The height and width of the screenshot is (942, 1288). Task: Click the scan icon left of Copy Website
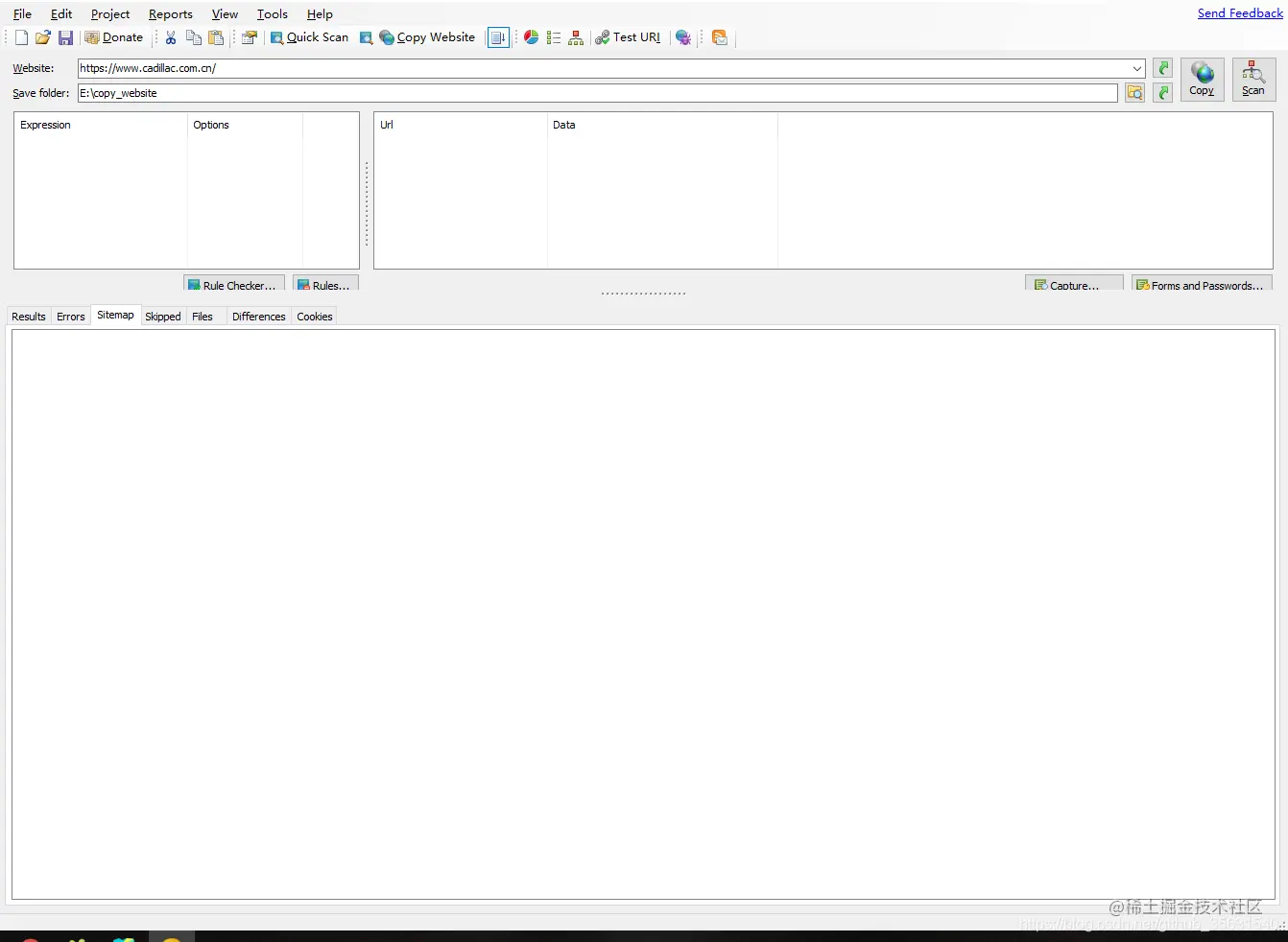366,37
